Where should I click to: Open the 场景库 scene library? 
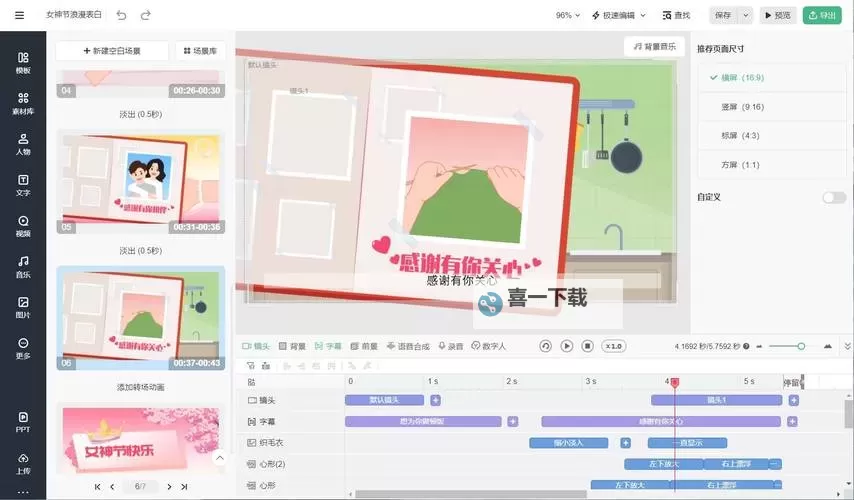coord(200,51)
